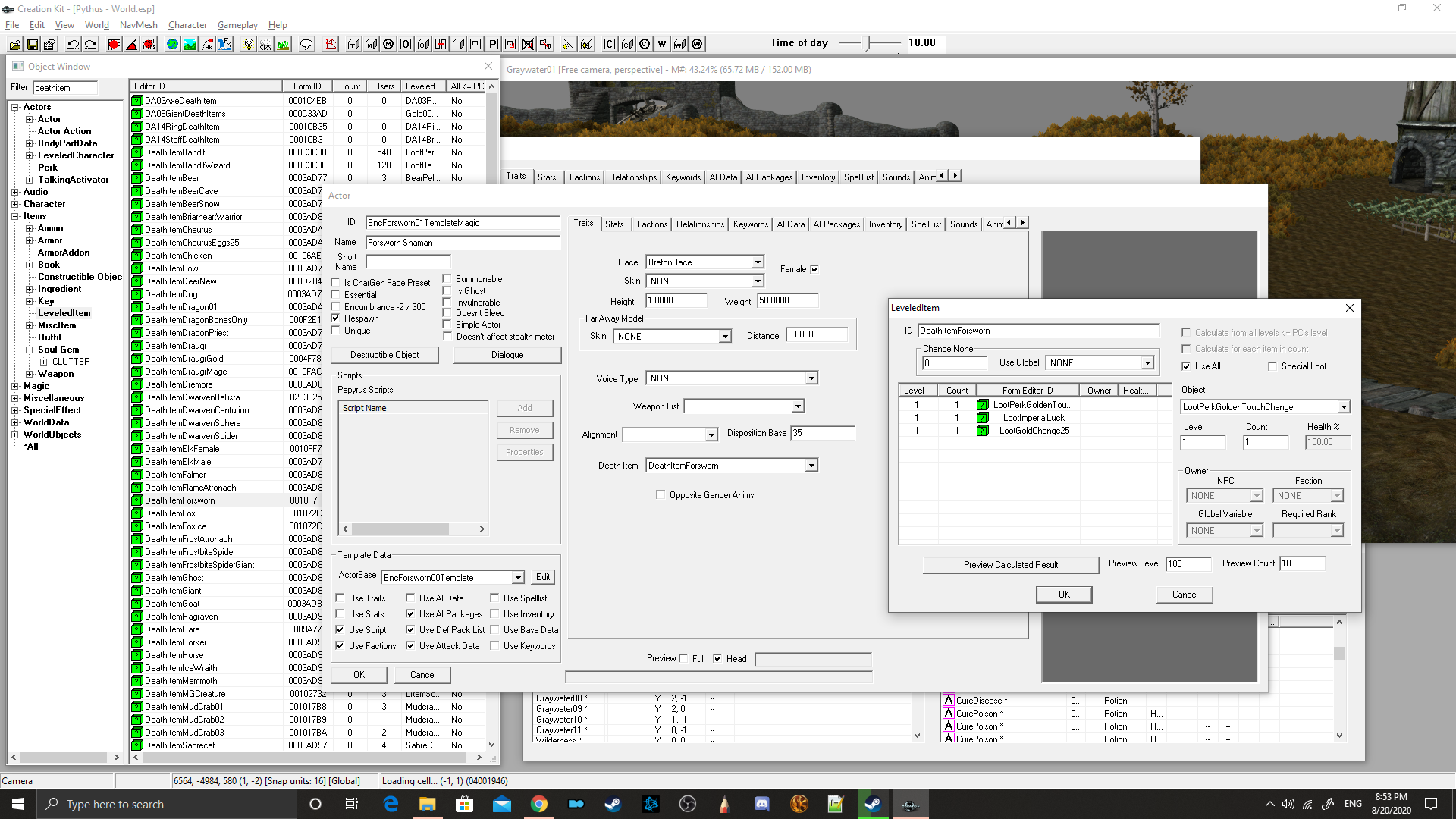Expand the WorldObjects tree node
This screenshot has height=819, width=1456.
tap(14, 435)
